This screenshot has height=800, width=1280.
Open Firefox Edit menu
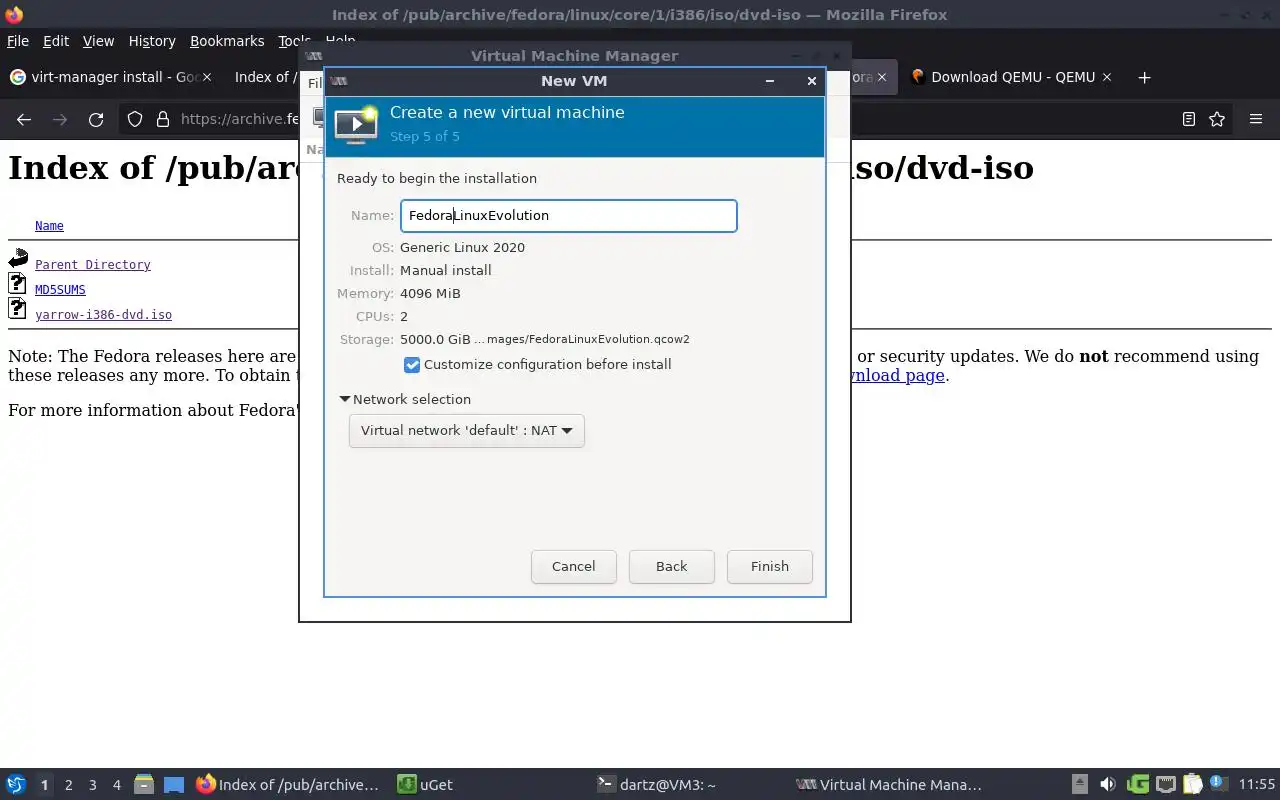56,41
